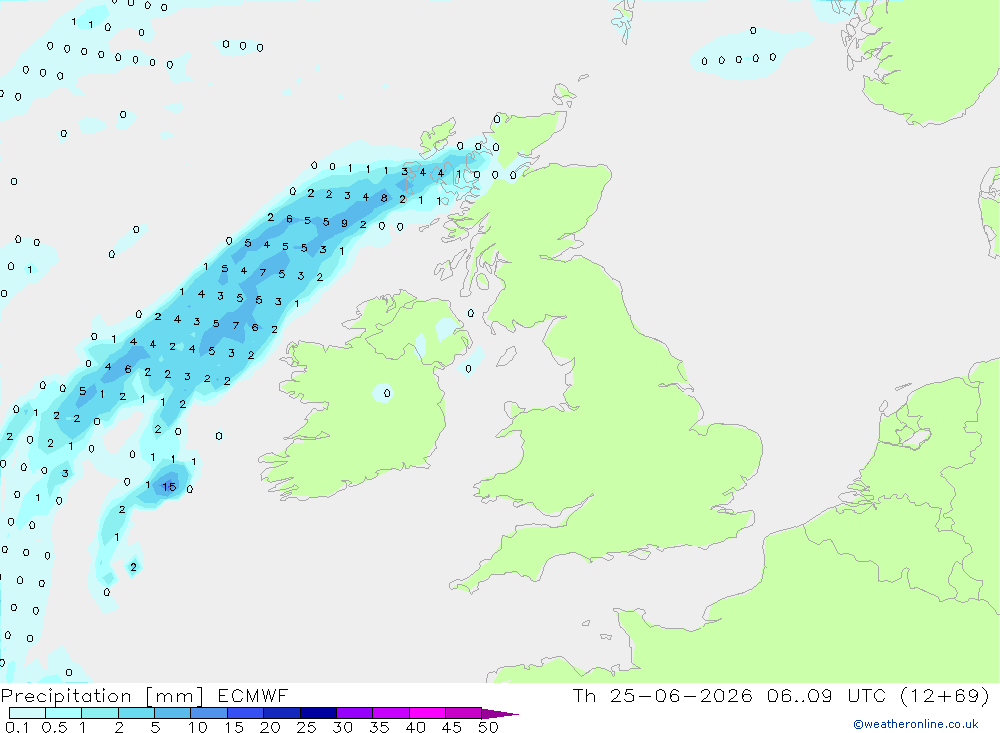This screenshot has height=733, width=1000.
Task: Click the '40' legend scale label
Action: [x=415, y=727]
